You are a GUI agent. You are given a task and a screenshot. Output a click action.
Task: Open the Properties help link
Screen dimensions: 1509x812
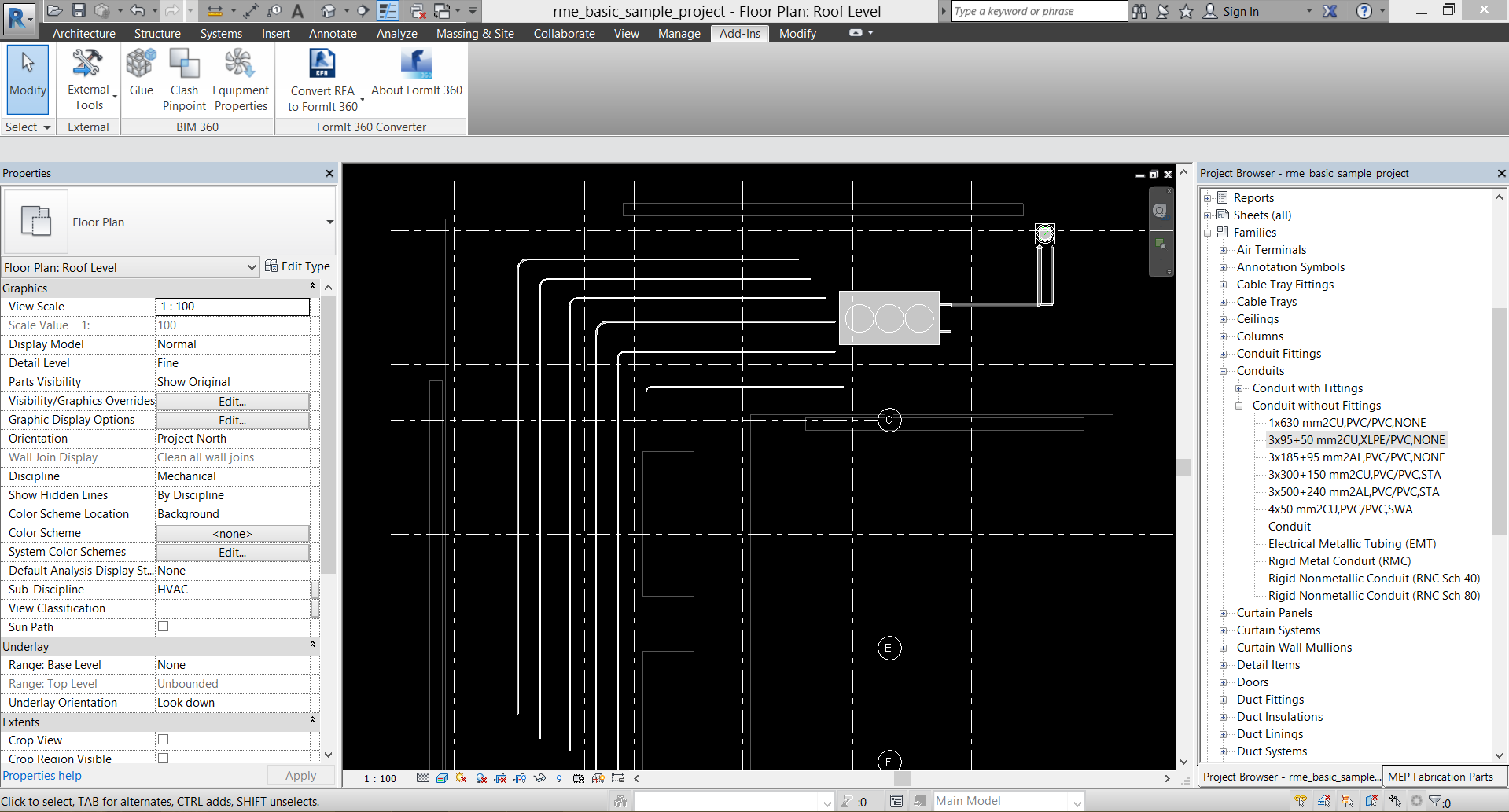(42, 776)
